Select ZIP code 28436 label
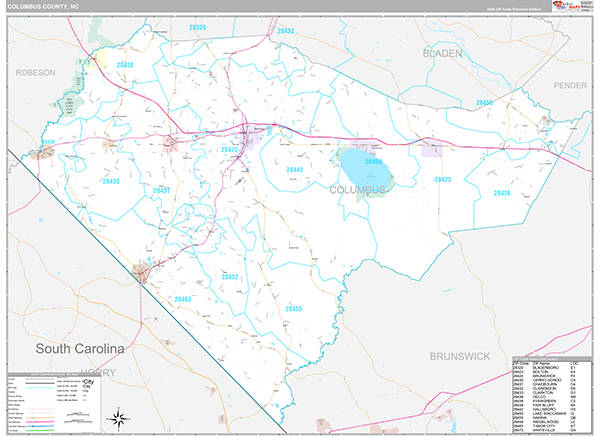This screenshot has height=436, width=600. click(x=501, y=192)
